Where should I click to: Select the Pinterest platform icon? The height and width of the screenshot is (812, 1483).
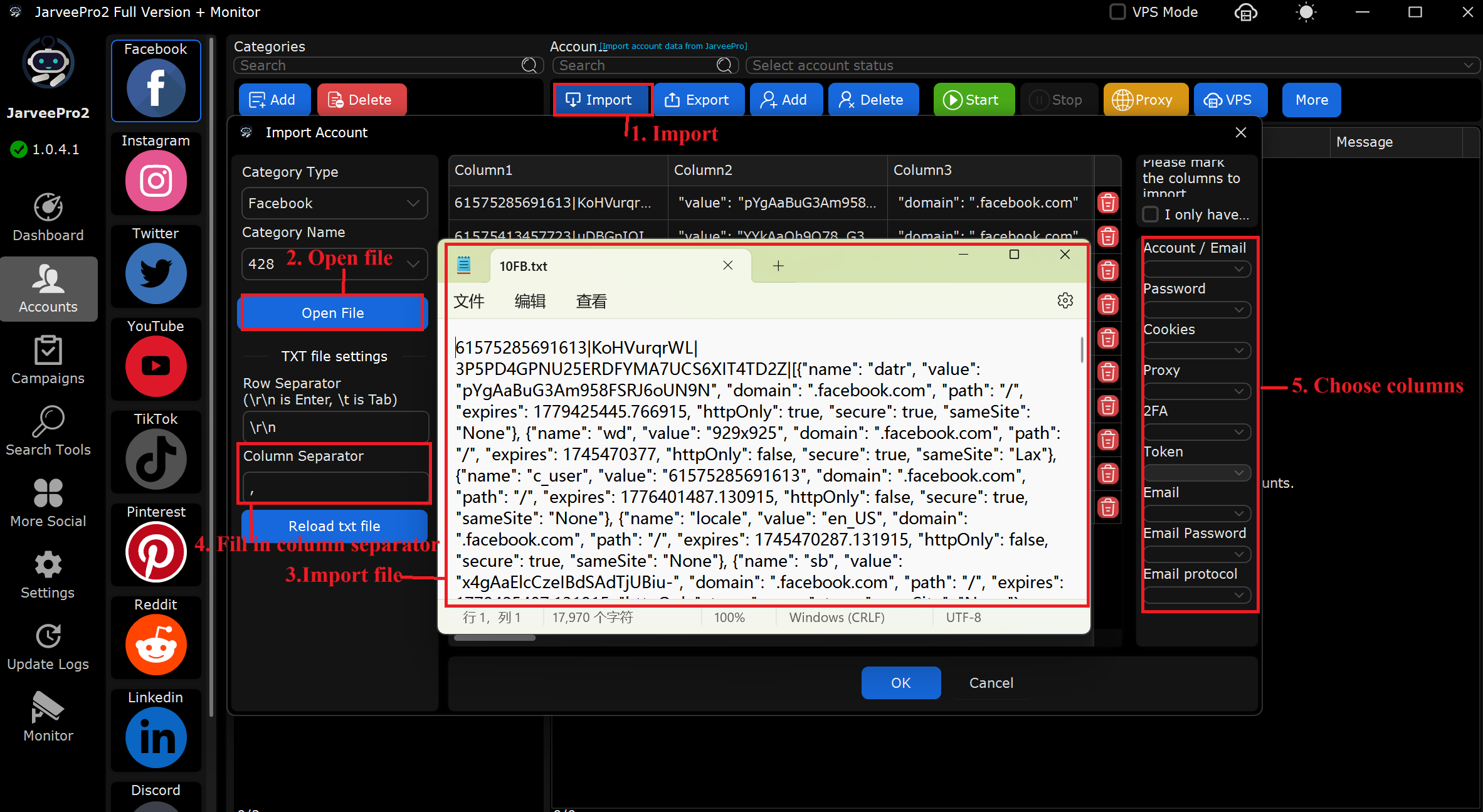pos(156,545)
